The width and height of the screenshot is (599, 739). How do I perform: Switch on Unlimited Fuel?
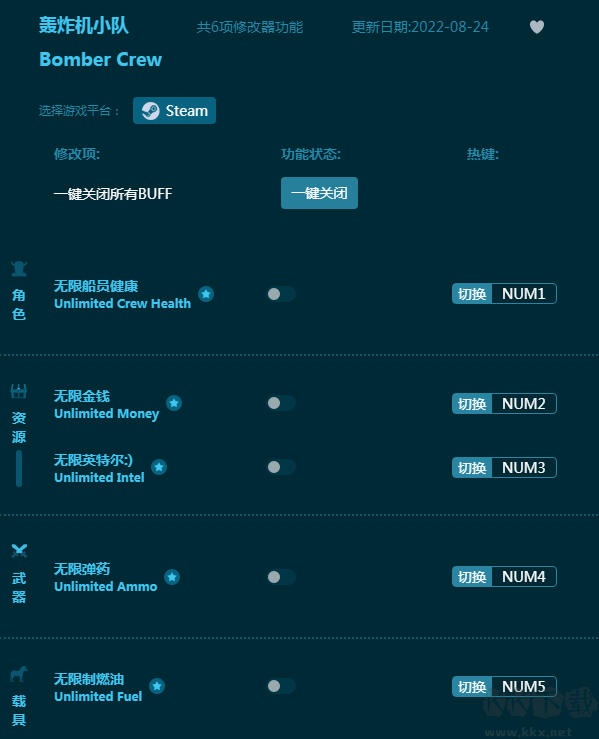pyautogui.click(x=281, y=686)
